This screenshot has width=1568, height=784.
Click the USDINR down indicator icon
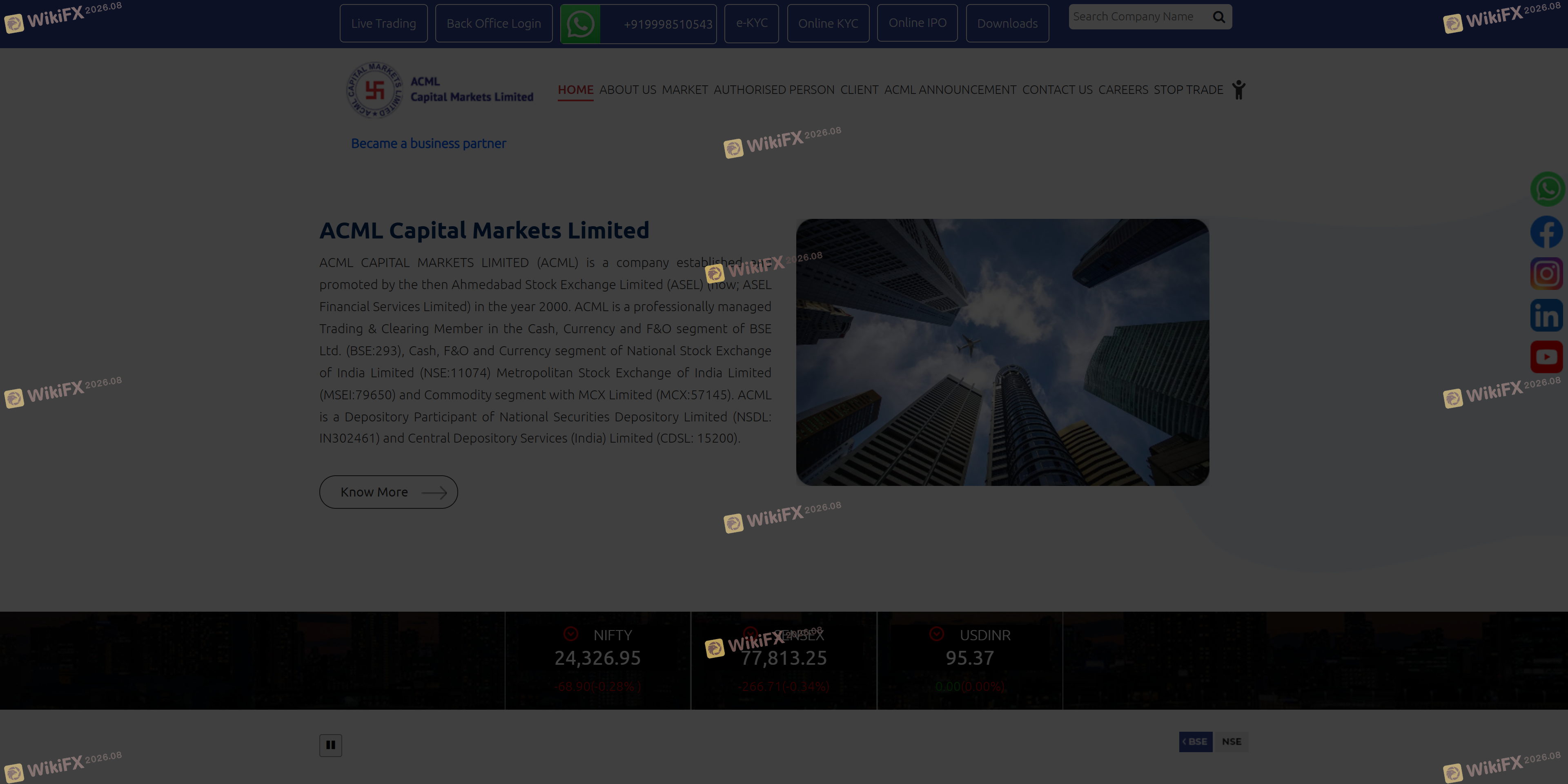937,634
